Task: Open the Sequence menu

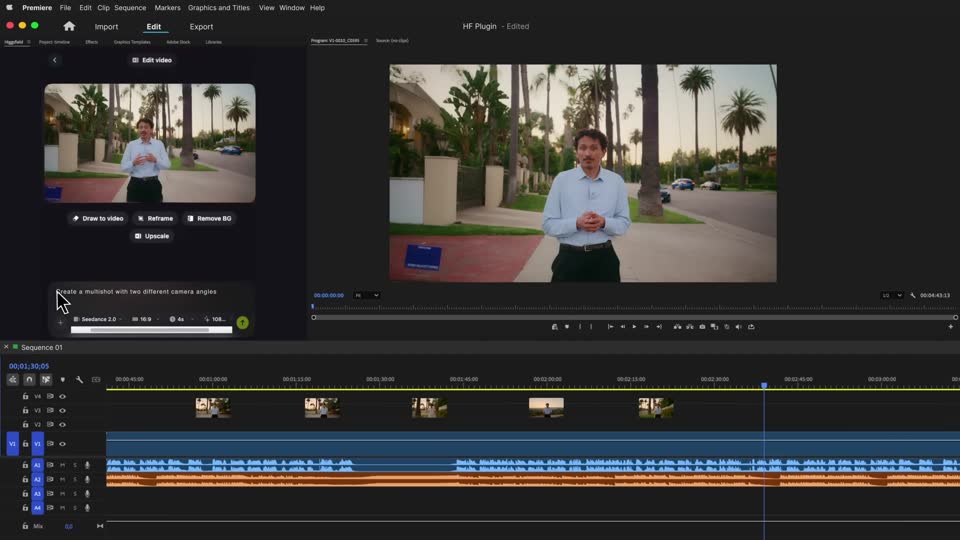Action: (130, 8)
